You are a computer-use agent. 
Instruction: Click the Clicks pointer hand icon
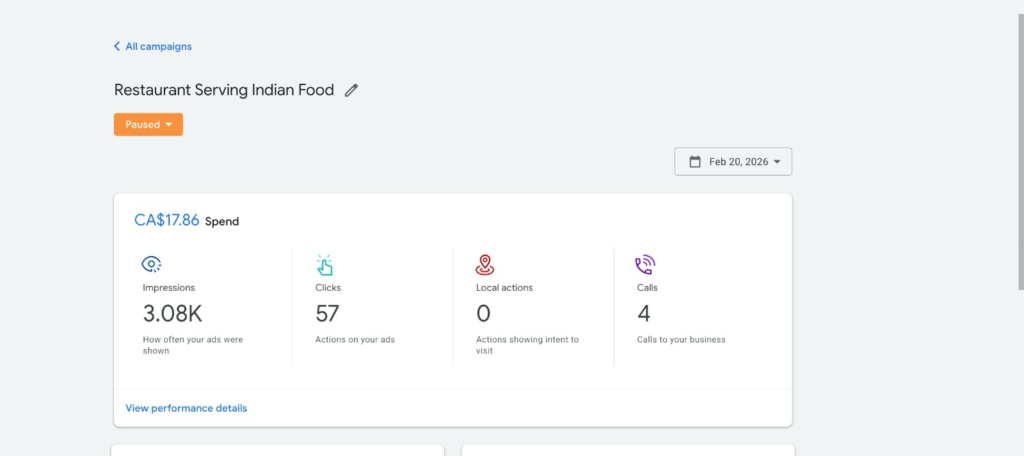click(x=324, y=265)
